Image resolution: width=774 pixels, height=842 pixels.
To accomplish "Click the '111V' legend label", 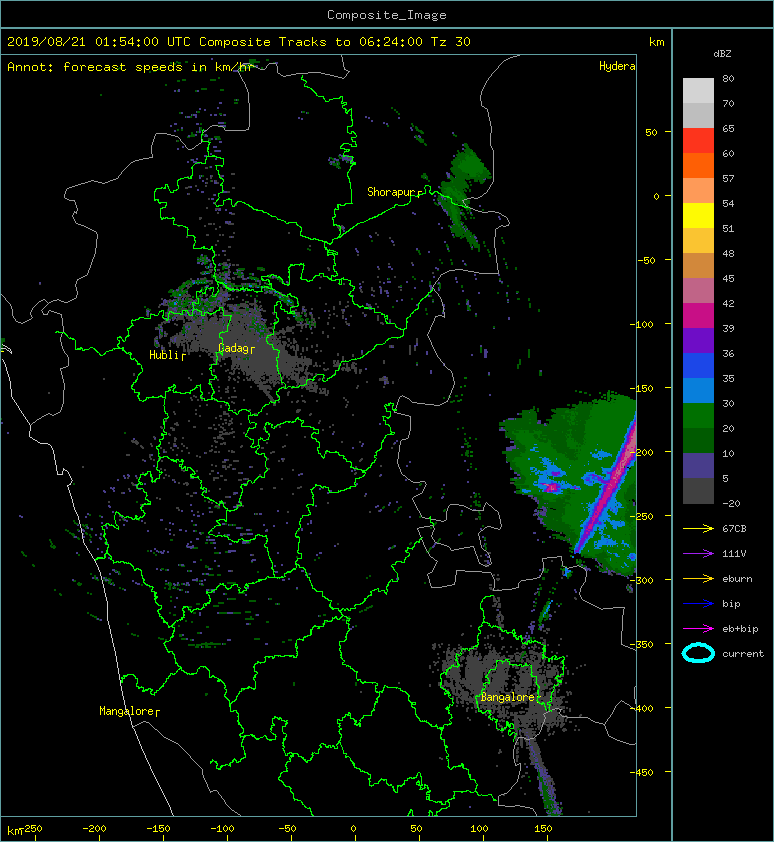I will click(x=734, y=554).
